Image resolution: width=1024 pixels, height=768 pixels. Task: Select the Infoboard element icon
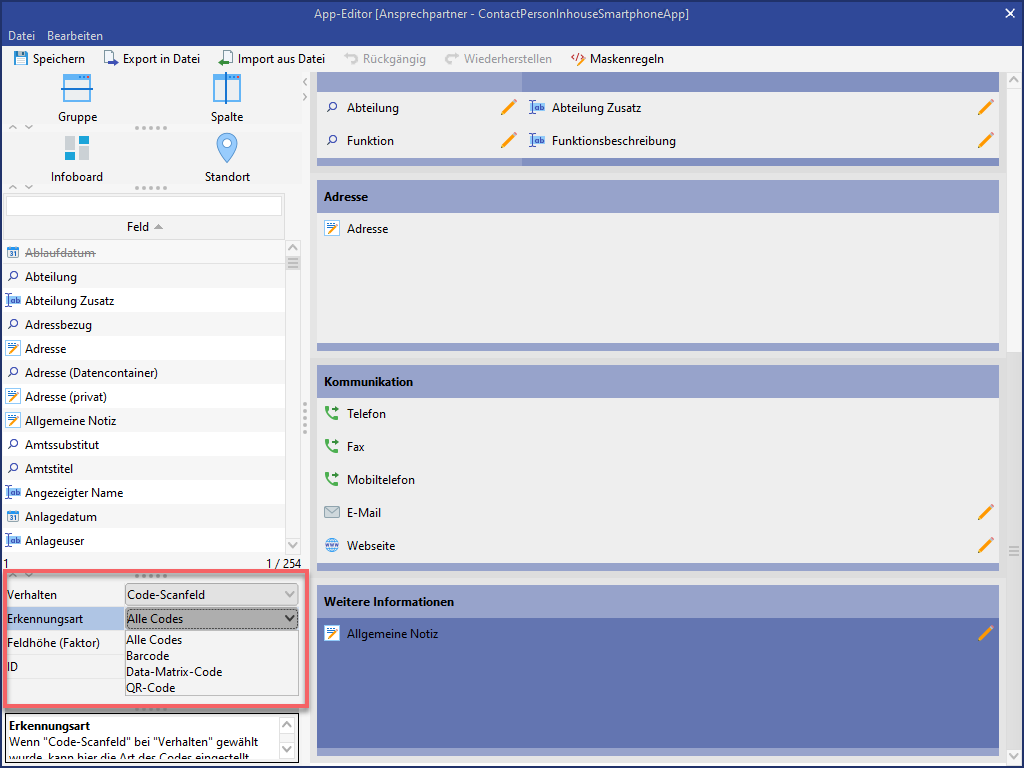click(x=77, y=149)
